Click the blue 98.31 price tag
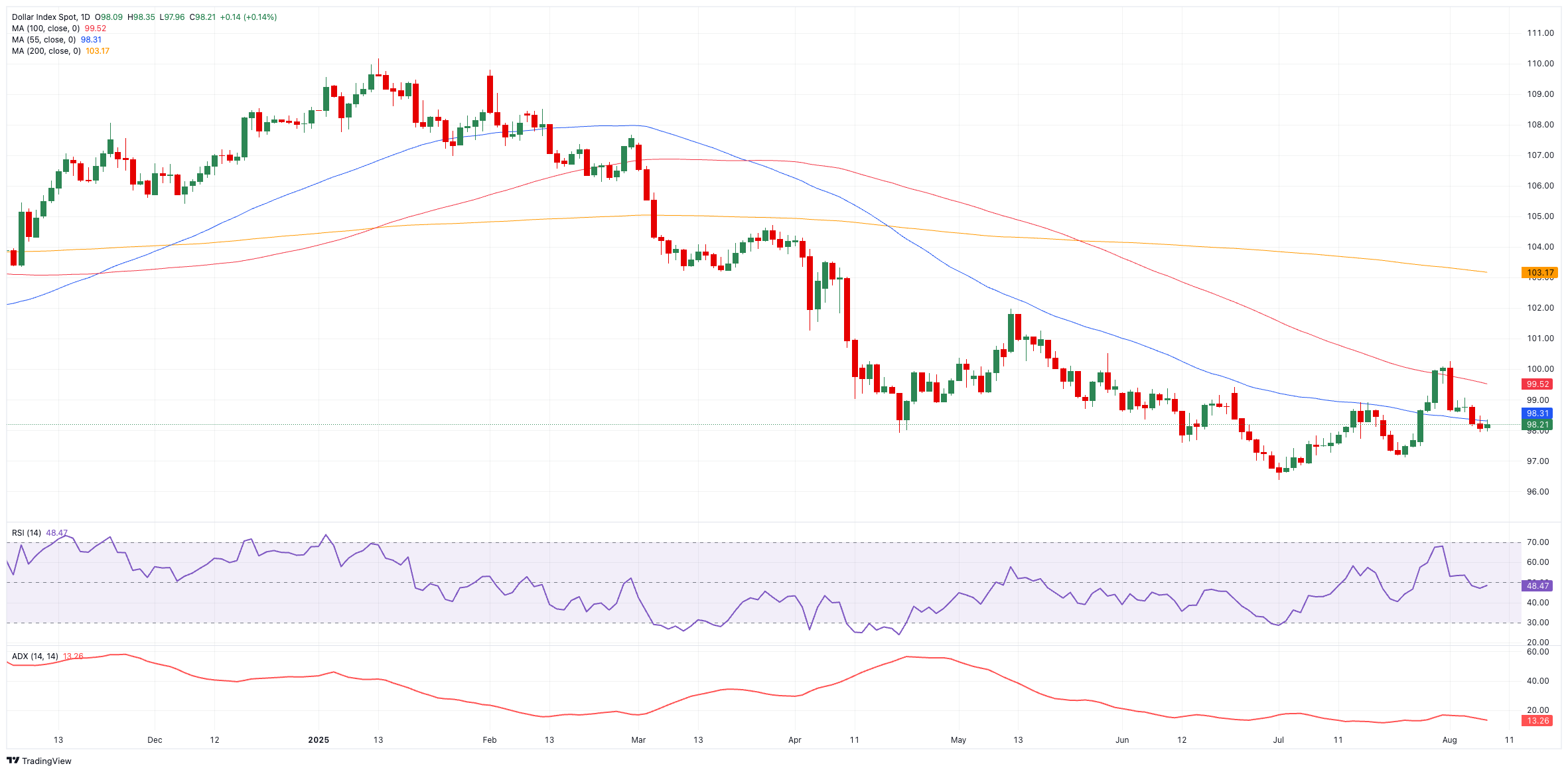1568x772 pixels. [x=1537, y=414]
